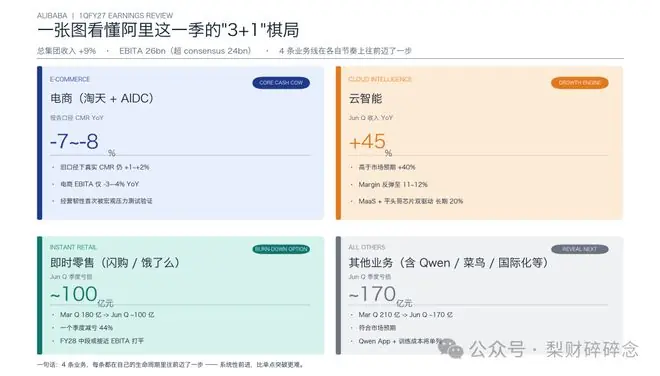Select the bullet '一个季度减亏 44%'
Viewport: 660px width, 376px height.
[86, 328]
